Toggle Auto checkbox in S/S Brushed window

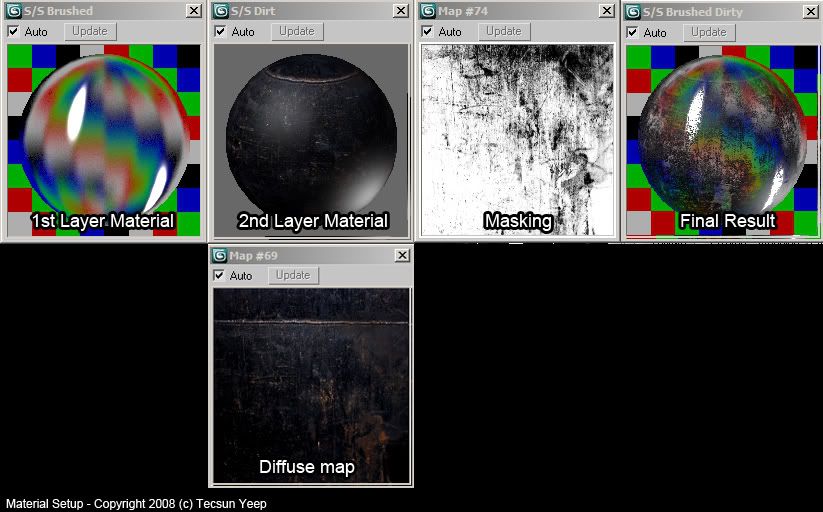click(13, 31)
